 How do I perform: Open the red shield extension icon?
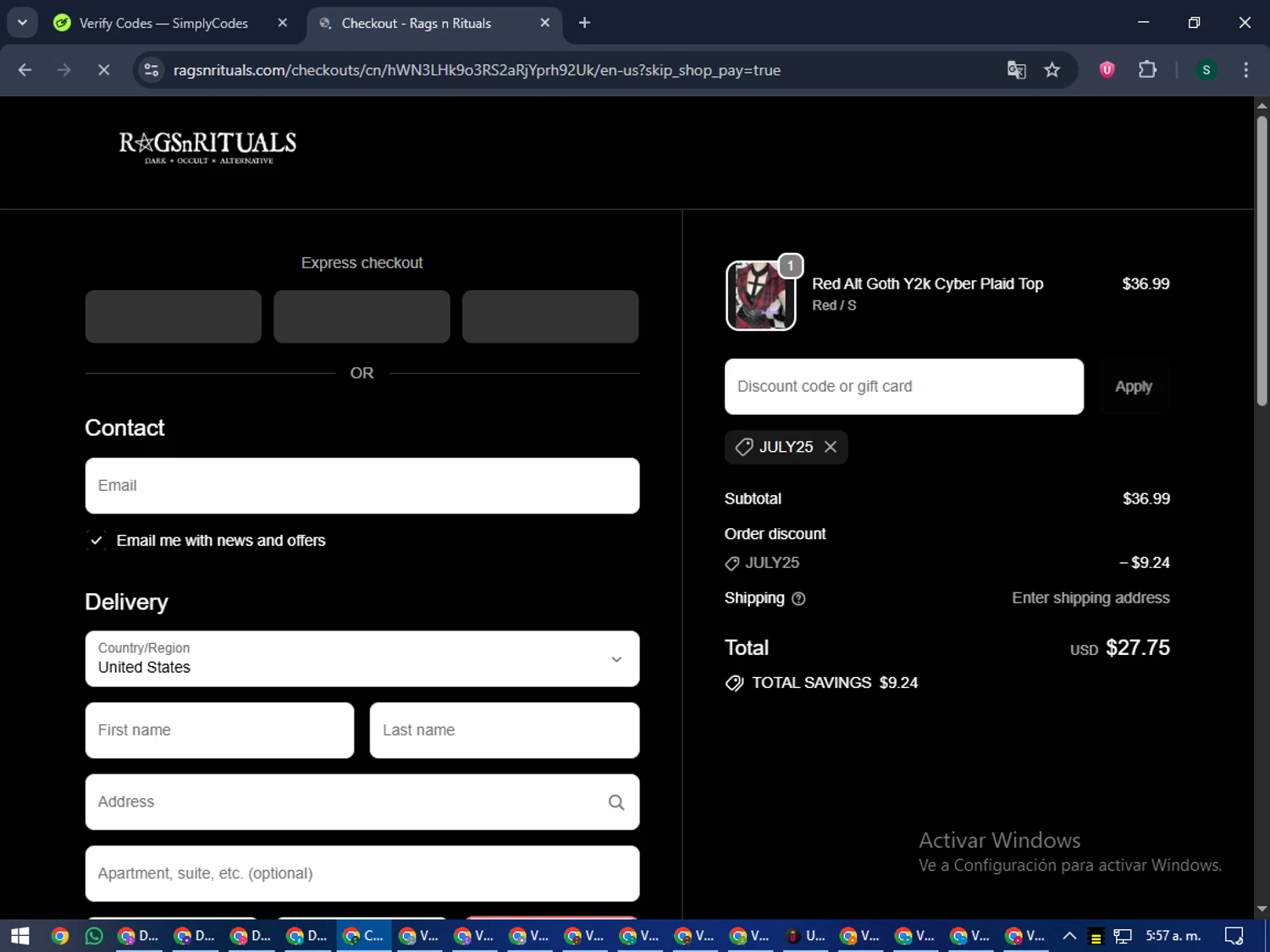[1107, 70]
